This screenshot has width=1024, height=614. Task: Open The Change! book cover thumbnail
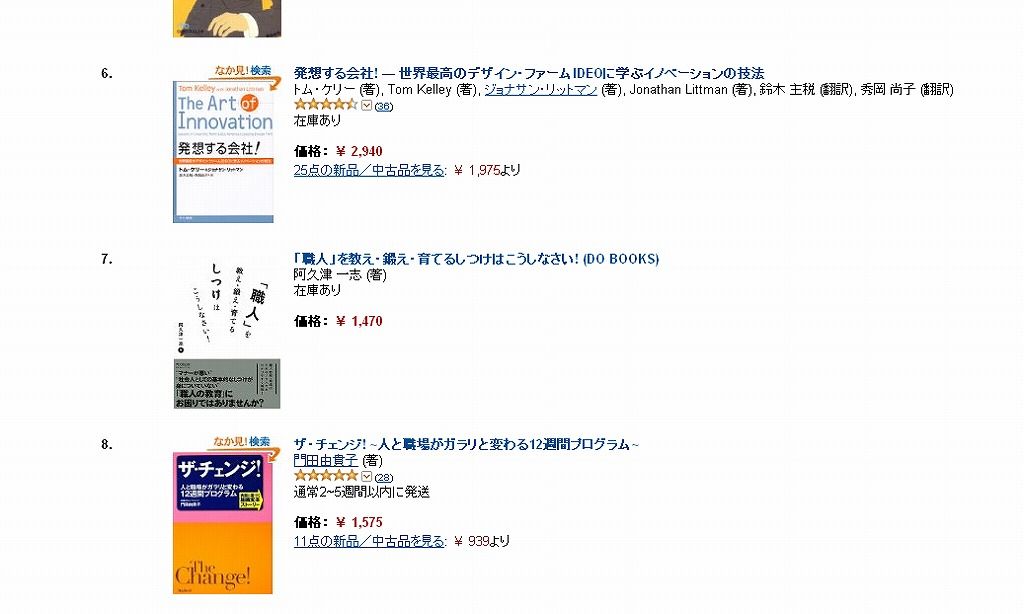(x=223, y=523)
